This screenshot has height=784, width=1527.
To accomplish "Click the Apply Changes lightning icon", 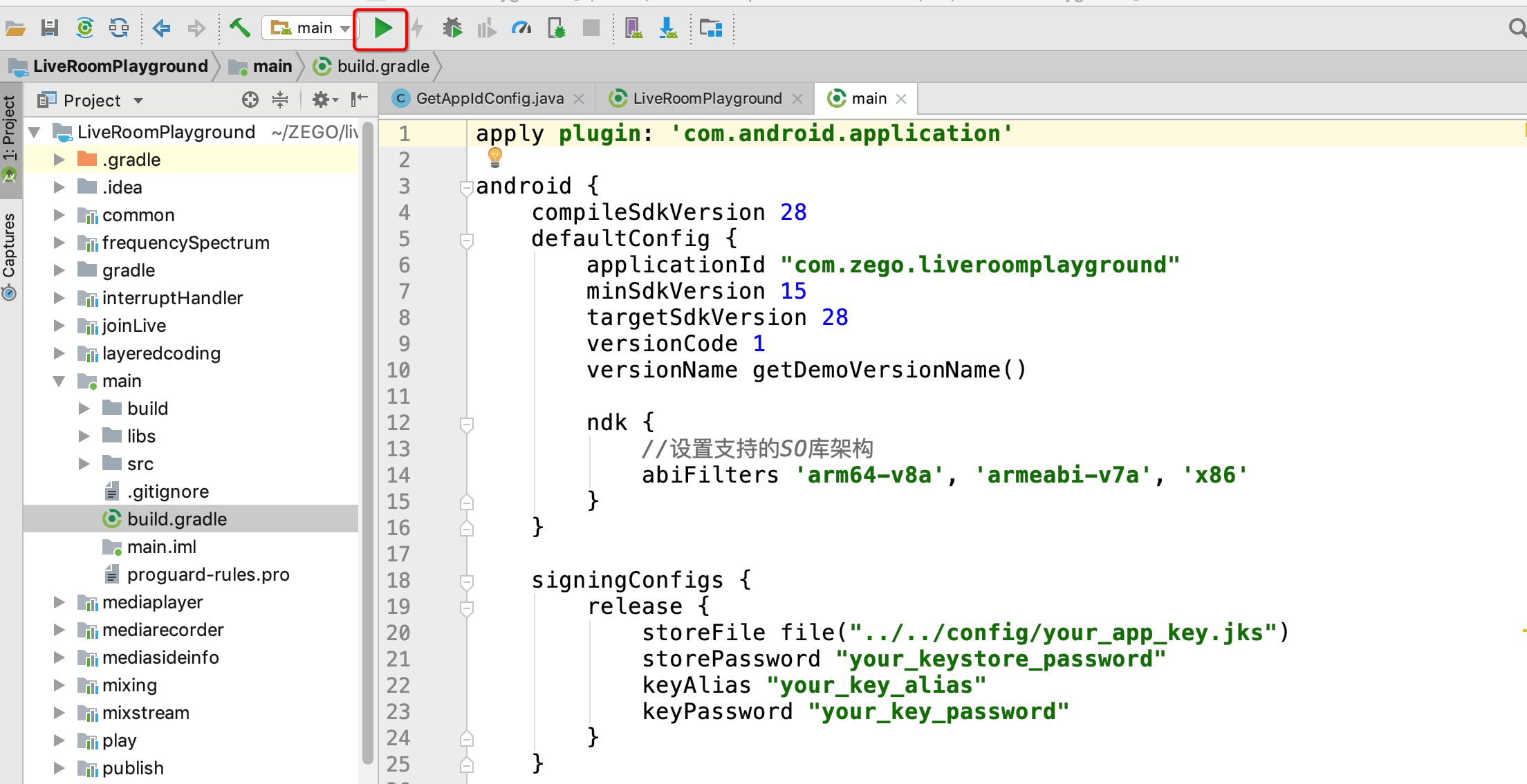I will [418, 28].
